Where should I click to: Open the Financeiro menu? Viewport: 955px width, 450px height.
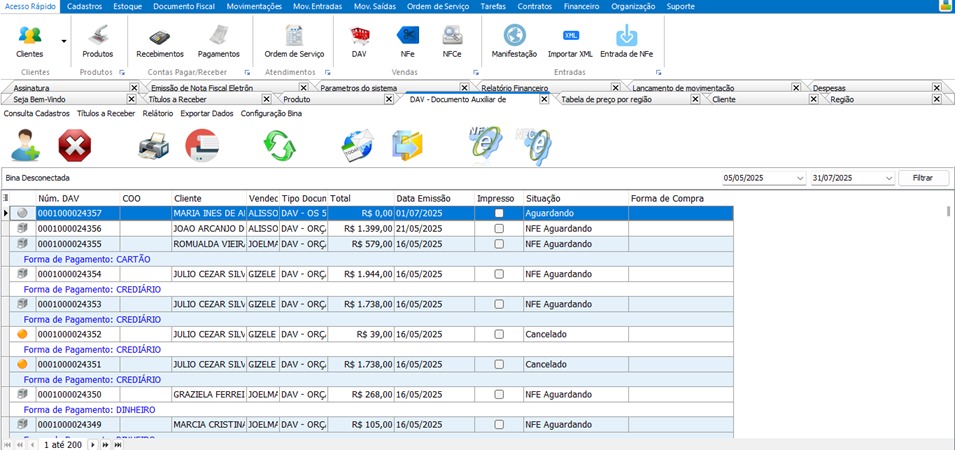tap(581, 6)
